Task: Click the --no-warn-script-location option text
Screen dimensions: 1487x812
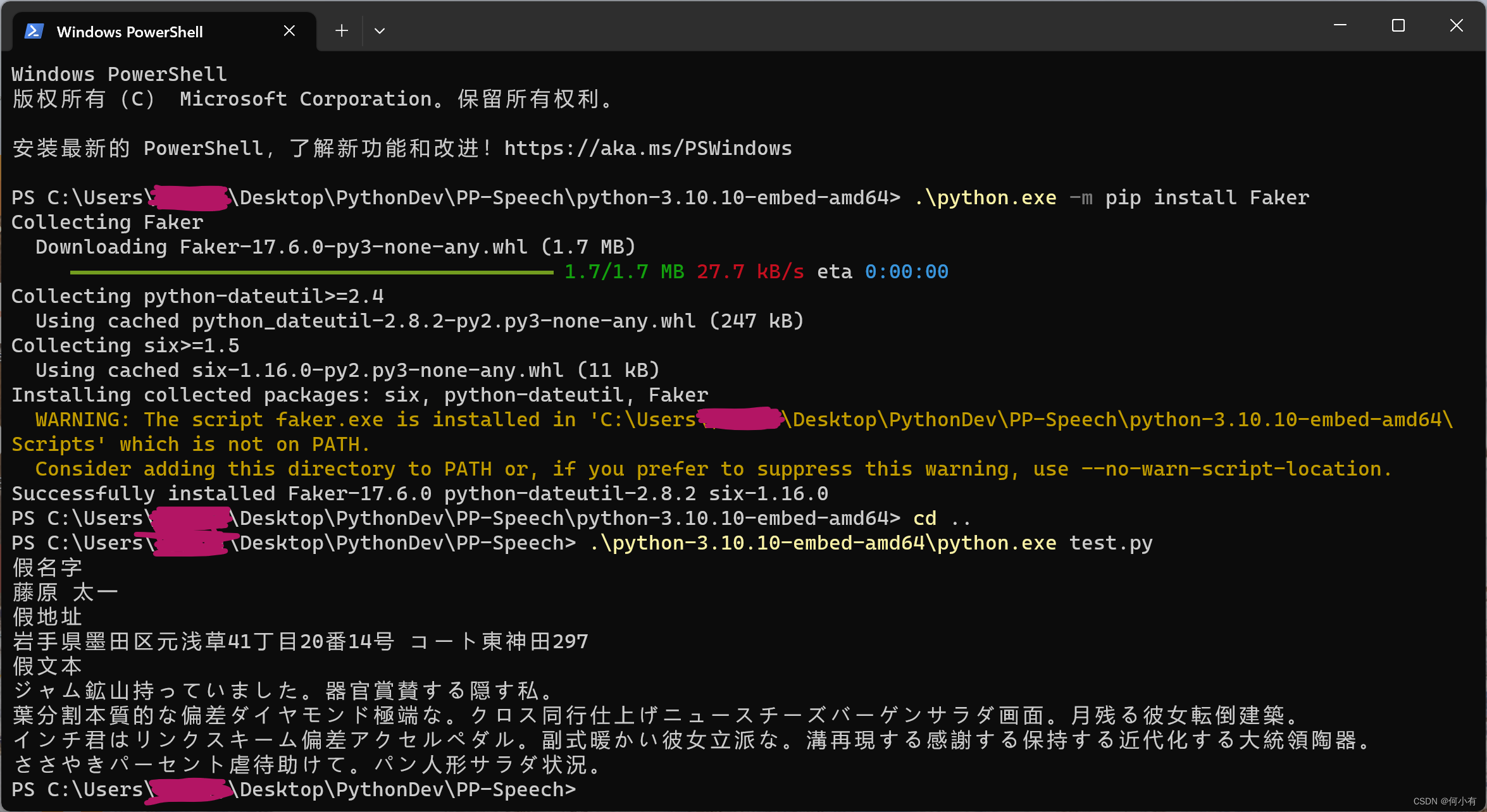Action: click(x=1231, y=469)
